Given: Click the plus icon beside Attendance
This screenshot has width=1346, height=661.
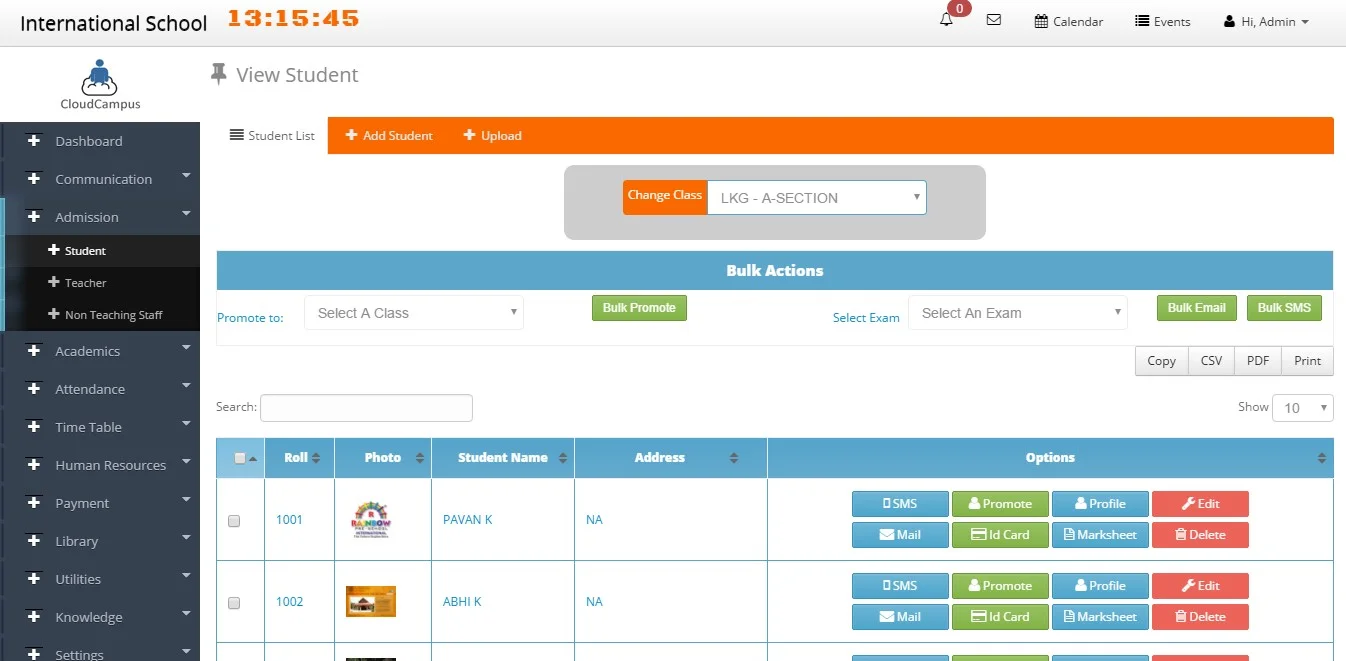Looking at the screenshot, I should [34, 389].
